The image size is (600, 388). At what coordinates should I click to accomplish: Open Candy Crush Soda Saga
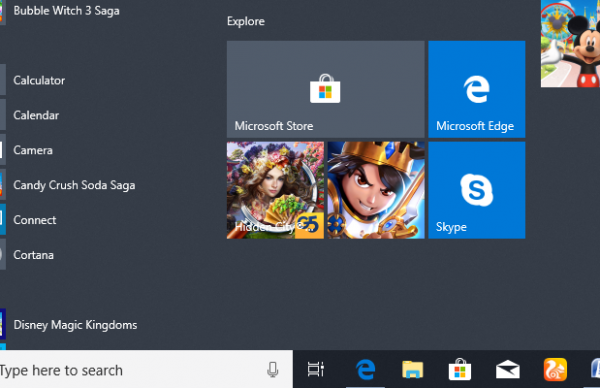[73, 185]
